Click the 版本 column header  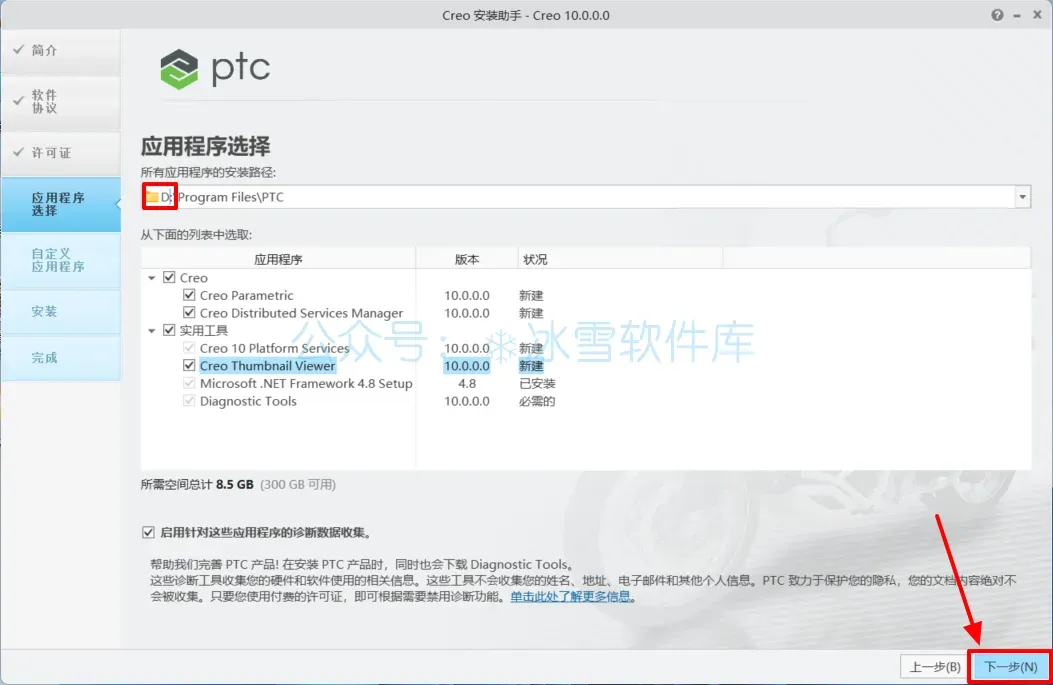467,259
